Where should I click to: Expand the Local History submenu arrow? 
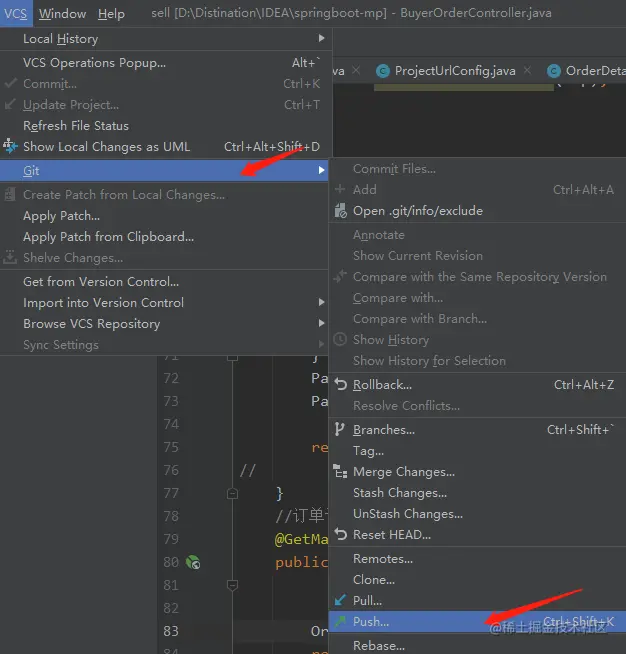[x=321, y=38]
